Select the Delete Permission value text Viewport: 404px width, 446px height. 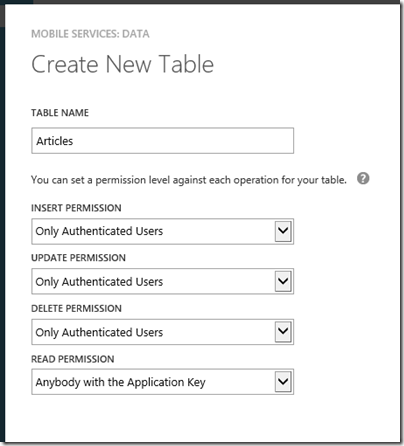click(99, 332)
